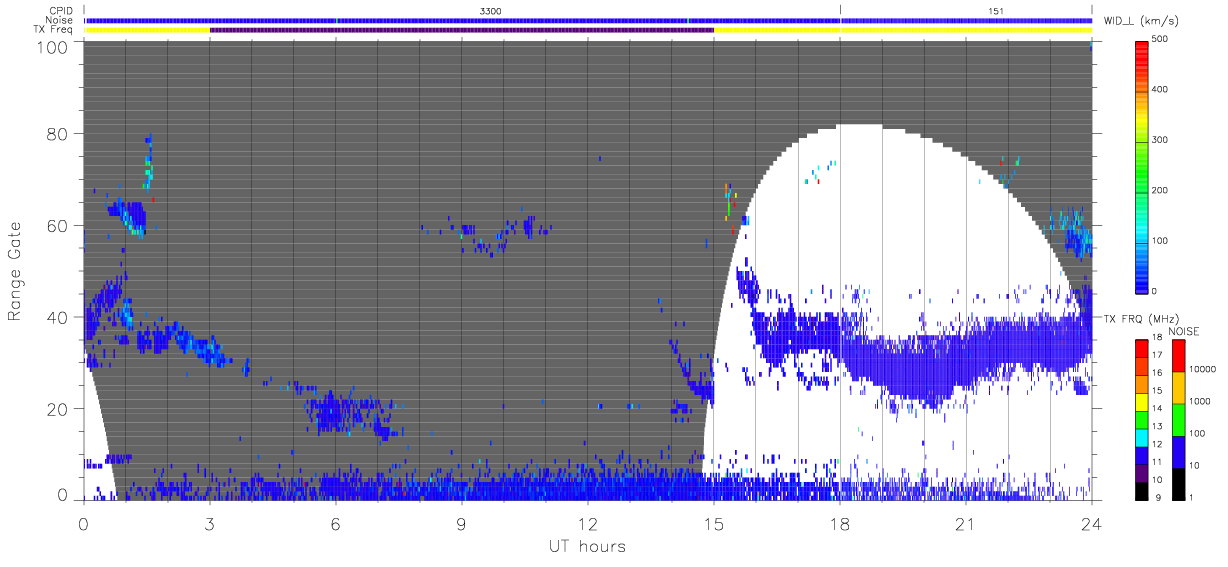This screenshot has height=567, width=1228.
Task: Click the TX Freq row label
Action: click(54, 30)
